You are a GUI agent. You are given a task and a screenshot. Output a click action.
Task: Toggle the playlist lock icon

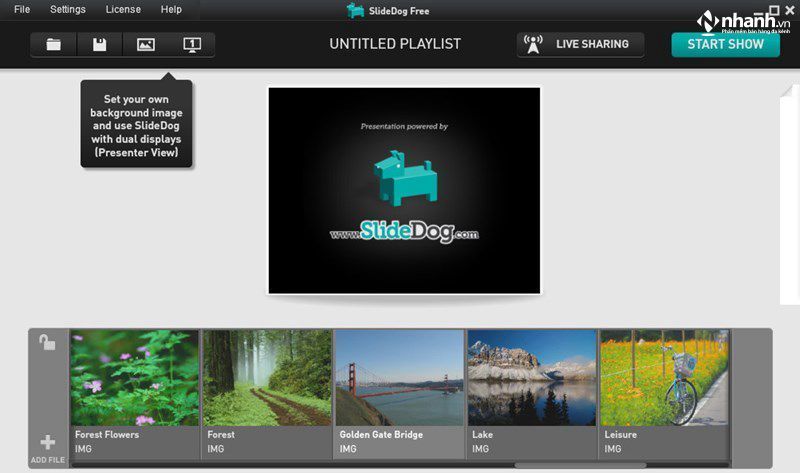click(x=47, y=342)
